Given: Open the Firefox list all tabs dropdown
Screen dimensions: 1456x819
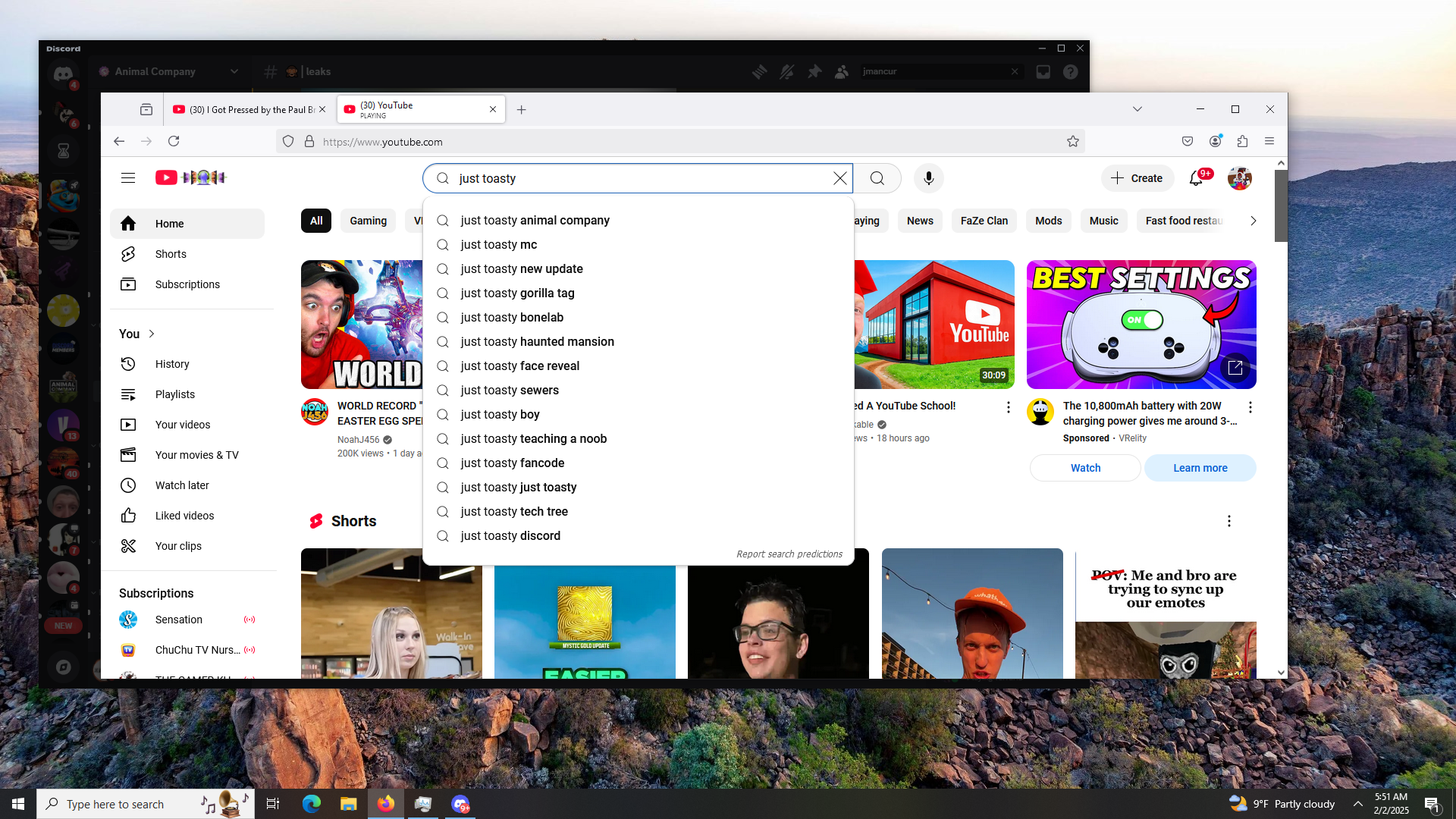Looking at the screenshot, I should pos(1137,109).
